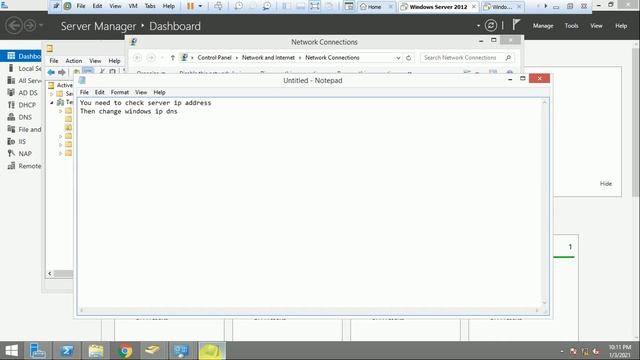The height and width of the screenshot is (360, 640).
Task: Click the VMware manage snapshots icon
Action: 267,6
